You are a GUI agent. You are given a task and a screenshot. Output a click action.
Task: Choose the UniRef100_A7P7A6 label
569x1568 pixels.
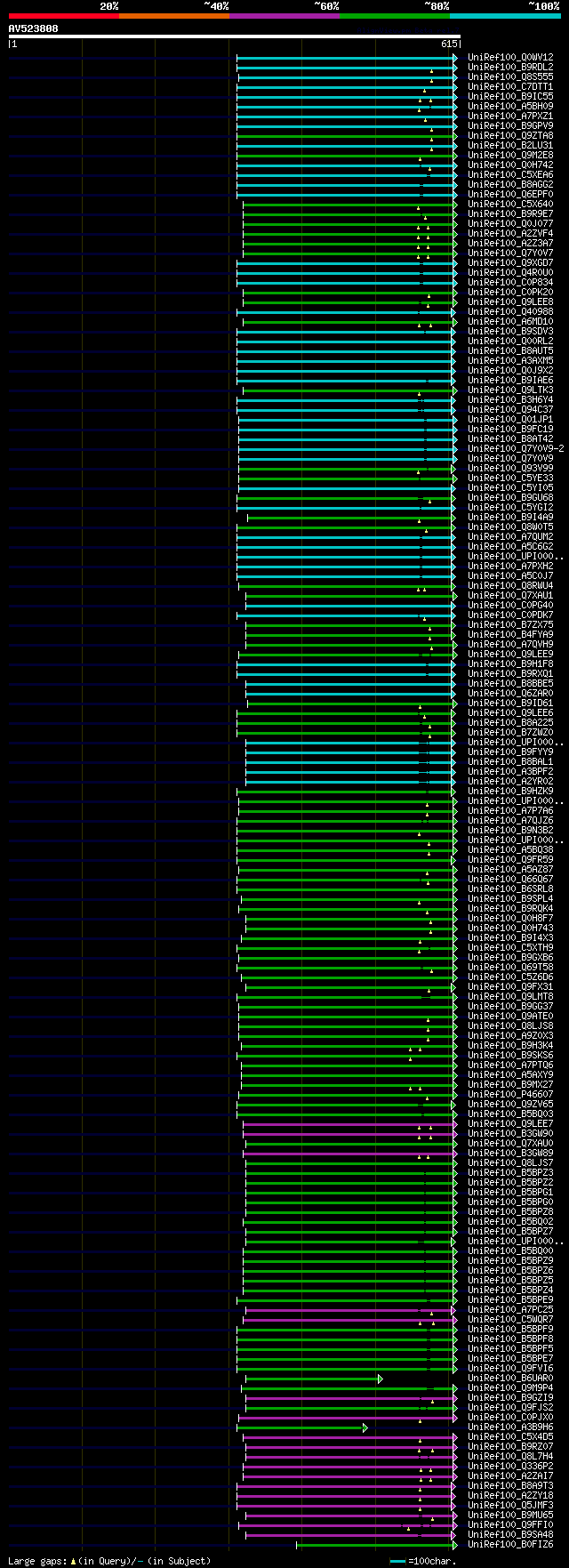pos(510,811)
